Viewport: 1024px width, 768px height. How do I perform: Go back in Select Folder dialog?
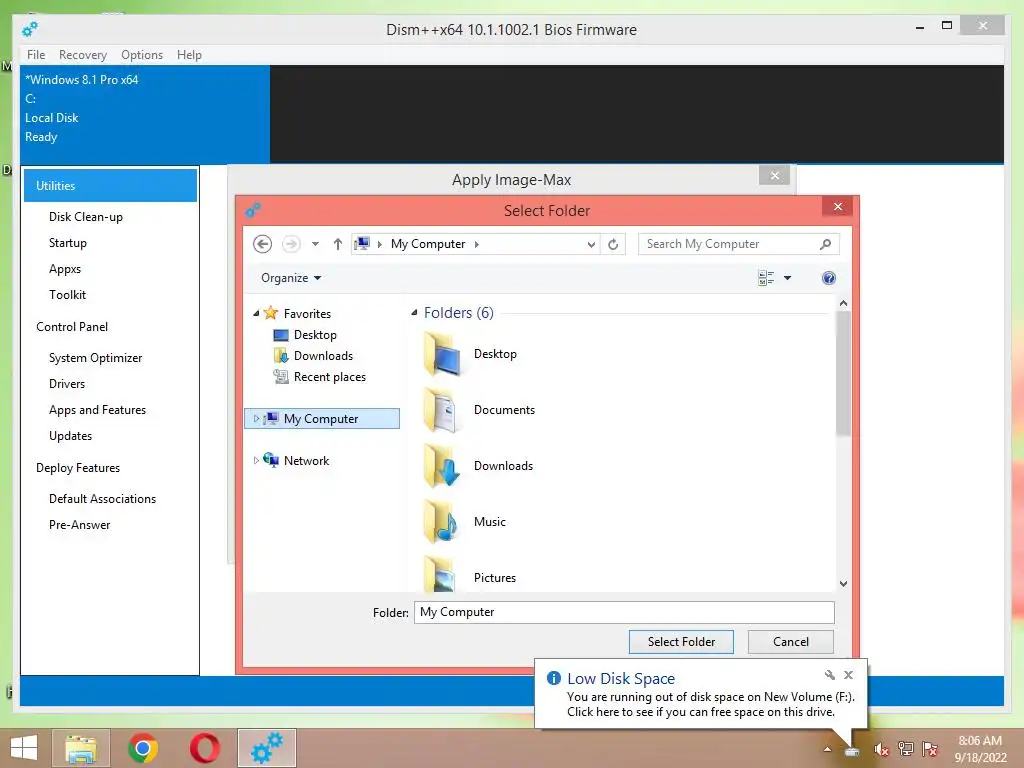tap(263, 244)
